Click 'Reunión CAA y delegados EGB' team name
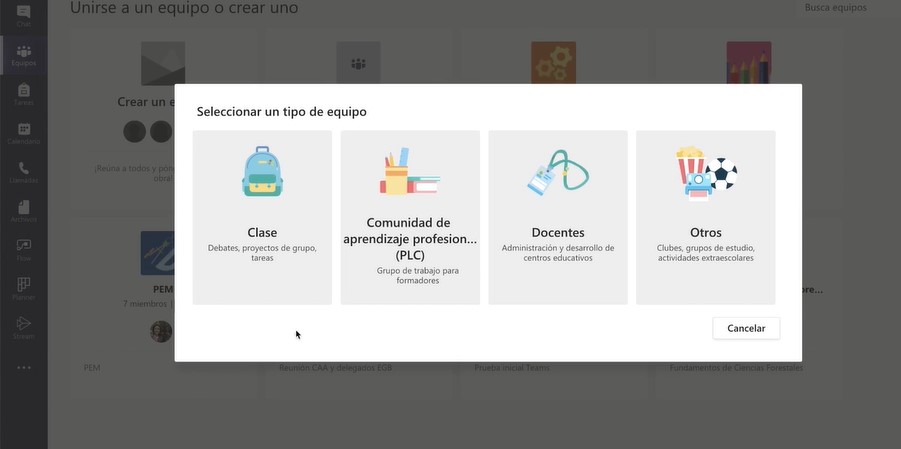Screen dimensions: 901x449 (x=336, y=368)
